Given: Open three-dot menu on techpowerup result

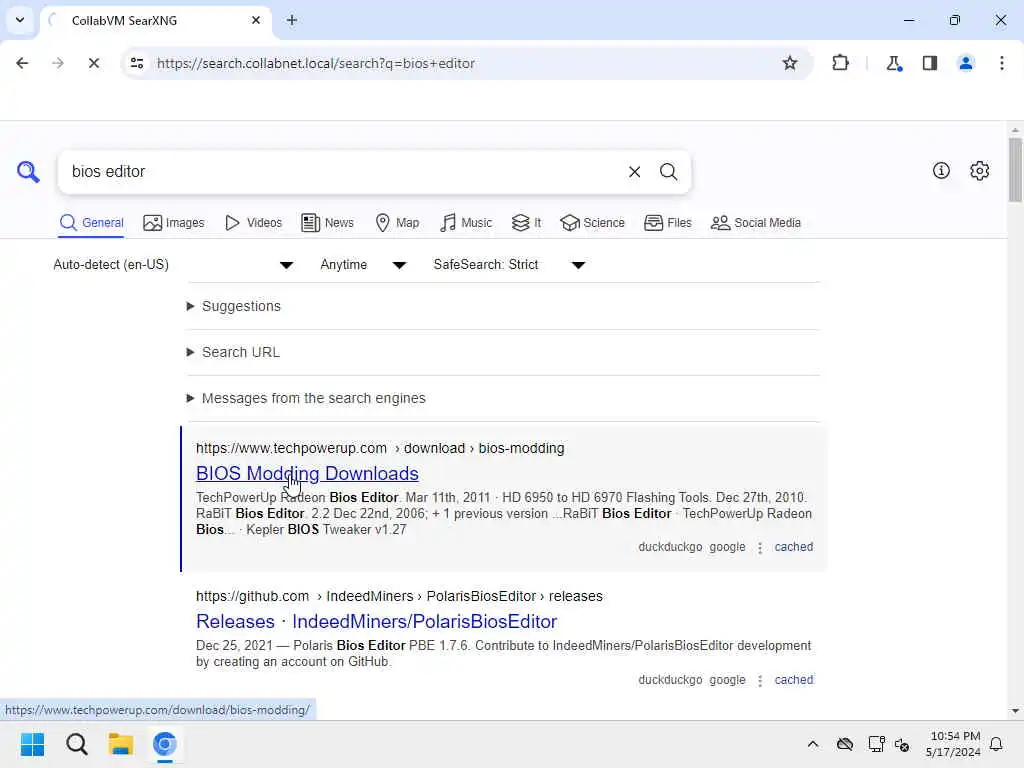Looking at the screenshot, I should (x=760, y=547).
